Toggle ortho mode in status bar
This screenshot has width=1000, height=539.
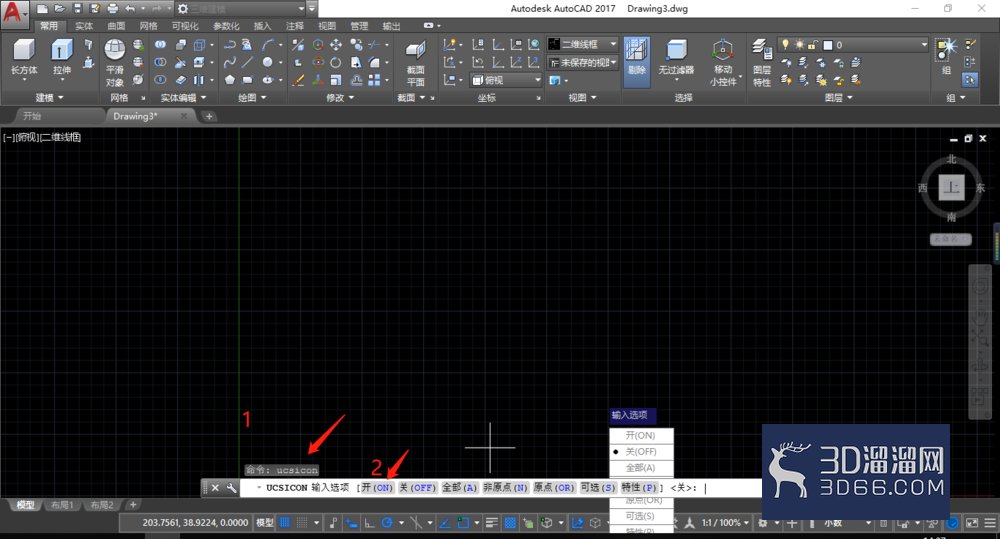point(369,522)
